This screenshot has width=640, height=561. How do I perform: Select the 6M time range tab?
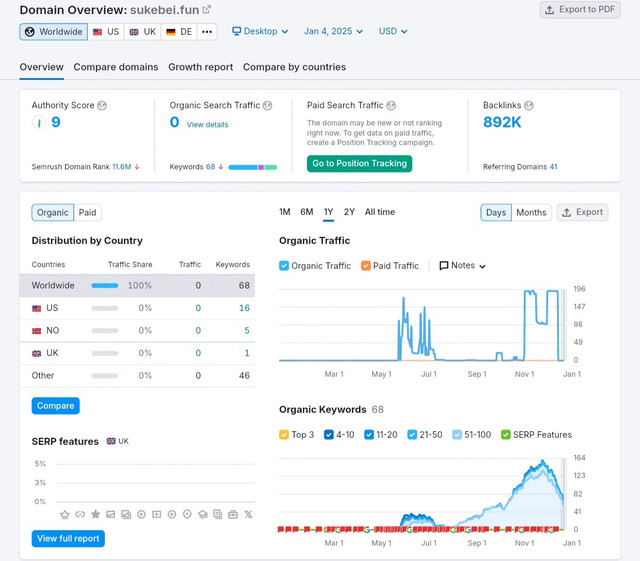pos(307,212)
